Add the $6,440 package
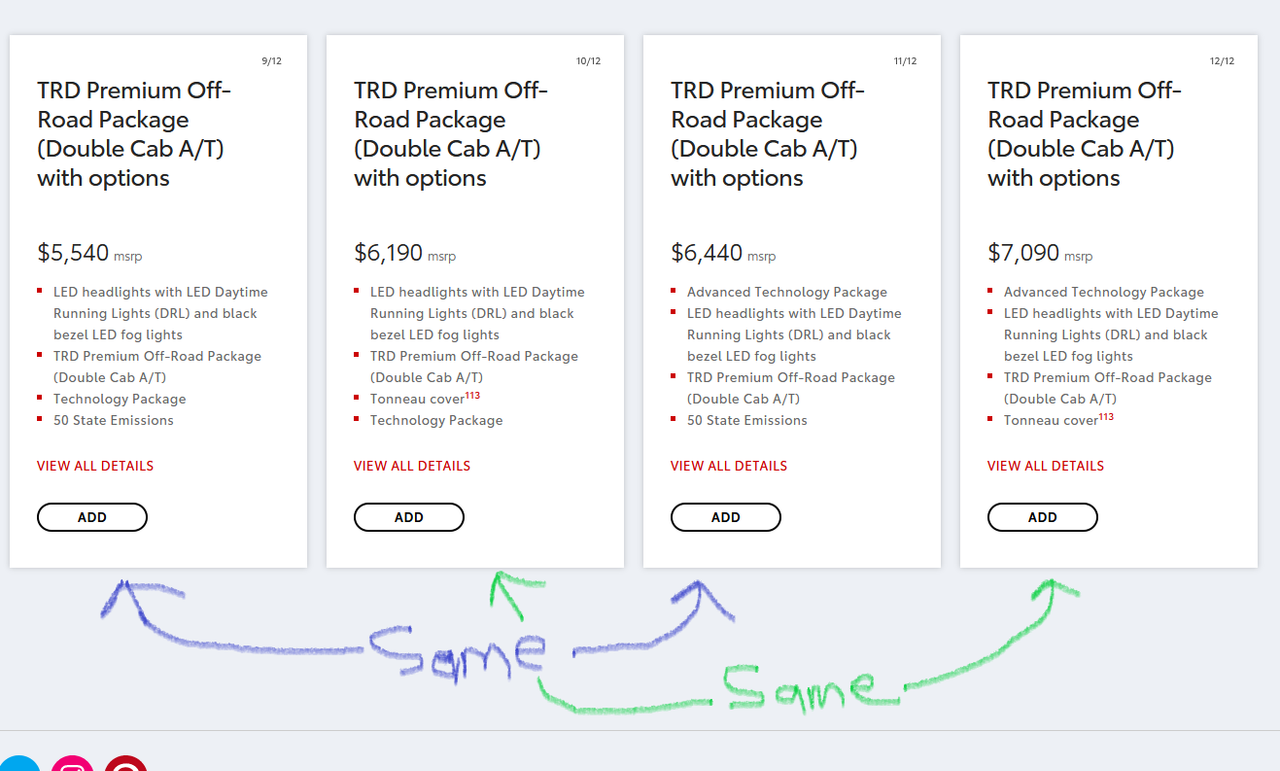Image resolution: width=1280 pixels, height=771 pixels. [x=726, y=517]
